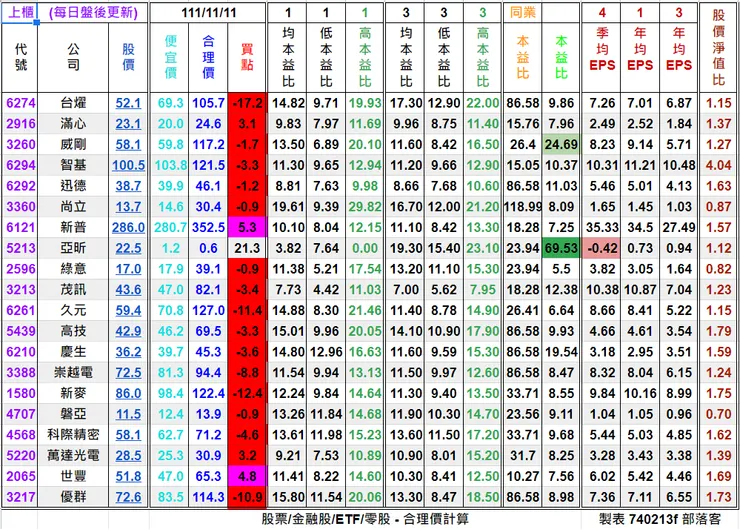Select the 公司 column header
This screenshot has height=530, width=740.
[x=73, y=57]
